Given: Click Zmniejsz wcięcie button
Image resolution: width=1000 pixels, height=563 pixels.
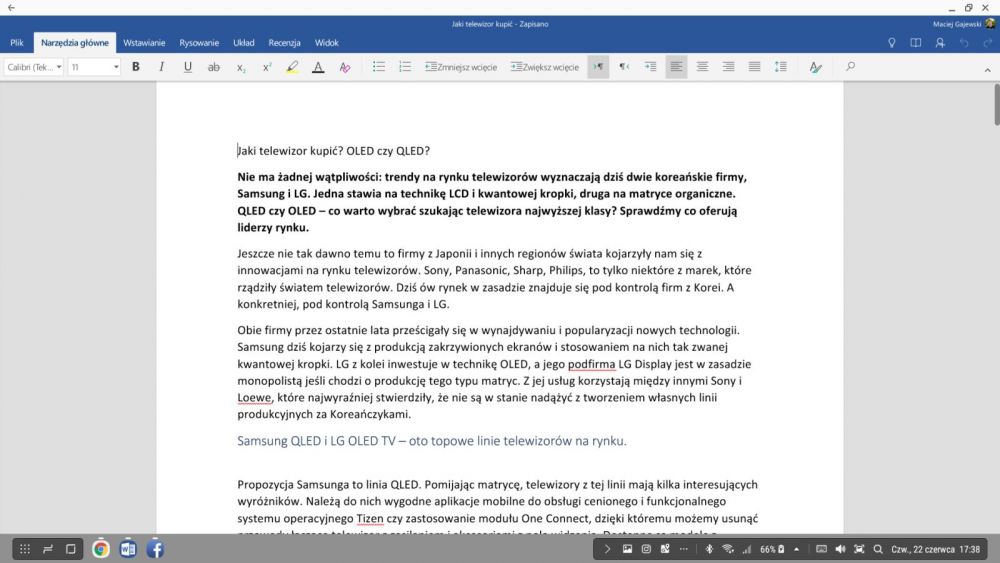Looking at the screenshot, I should [x=461, y=67].
